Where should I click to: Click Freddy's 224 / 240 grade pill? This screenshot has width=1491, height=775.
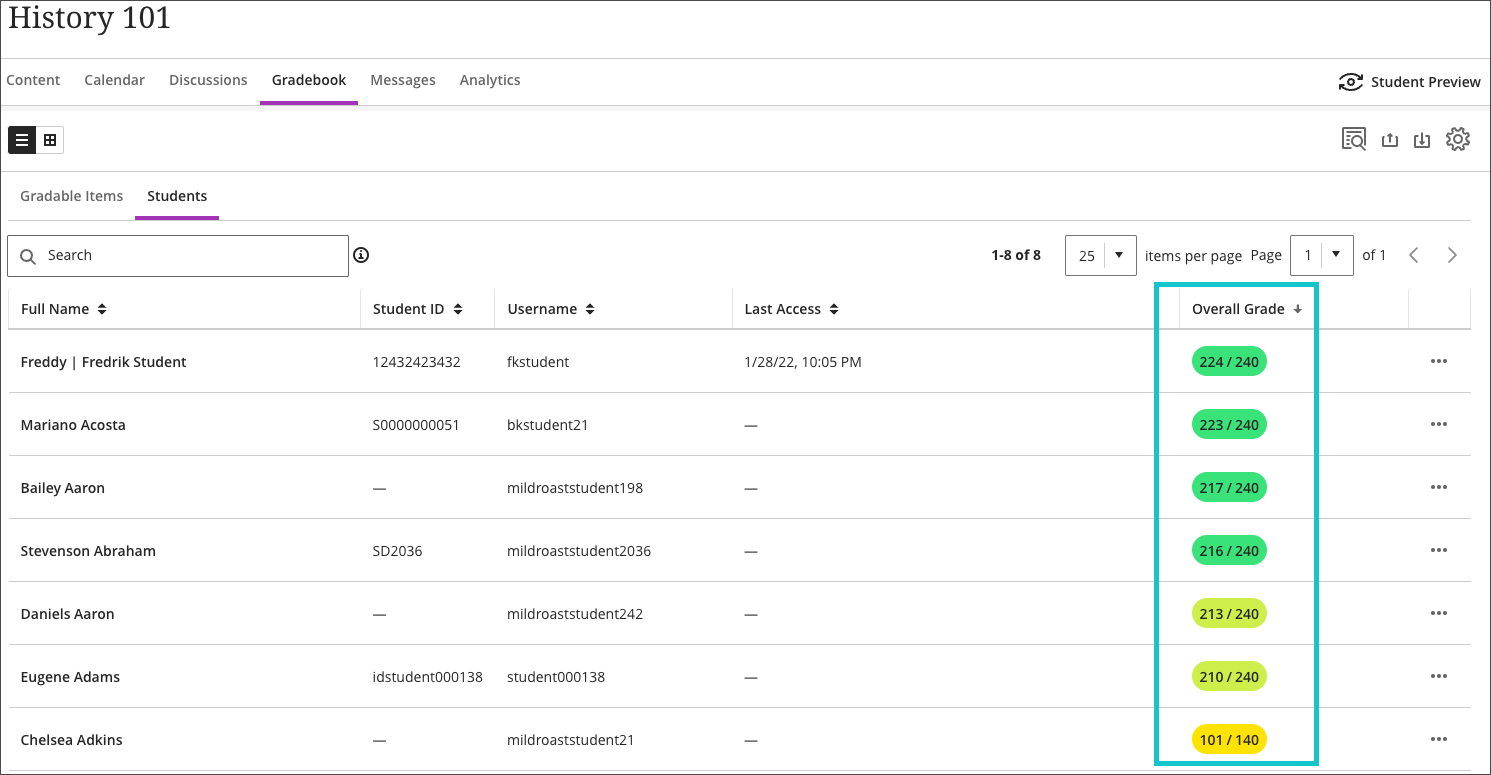(x=1229, y=362)
